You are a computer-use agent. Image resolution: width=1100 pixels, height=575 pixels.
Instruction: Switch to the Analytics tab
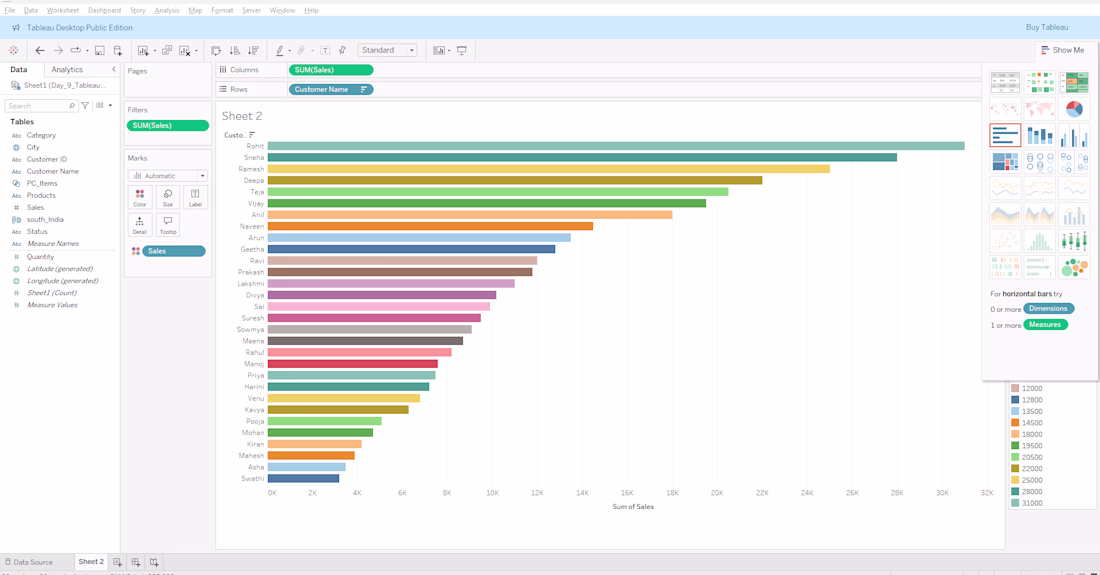[67, 69]
